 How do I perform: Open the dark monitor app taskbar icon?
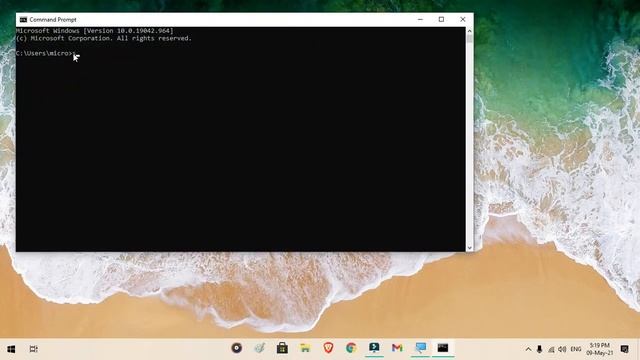coord(374,348)
